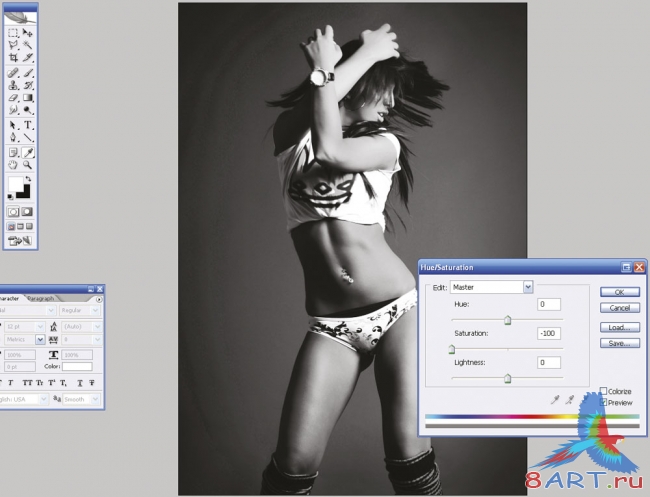This screenshot has height=497, width=650.
Task: Click the Lightness slider handle
Action: point(508,378)
